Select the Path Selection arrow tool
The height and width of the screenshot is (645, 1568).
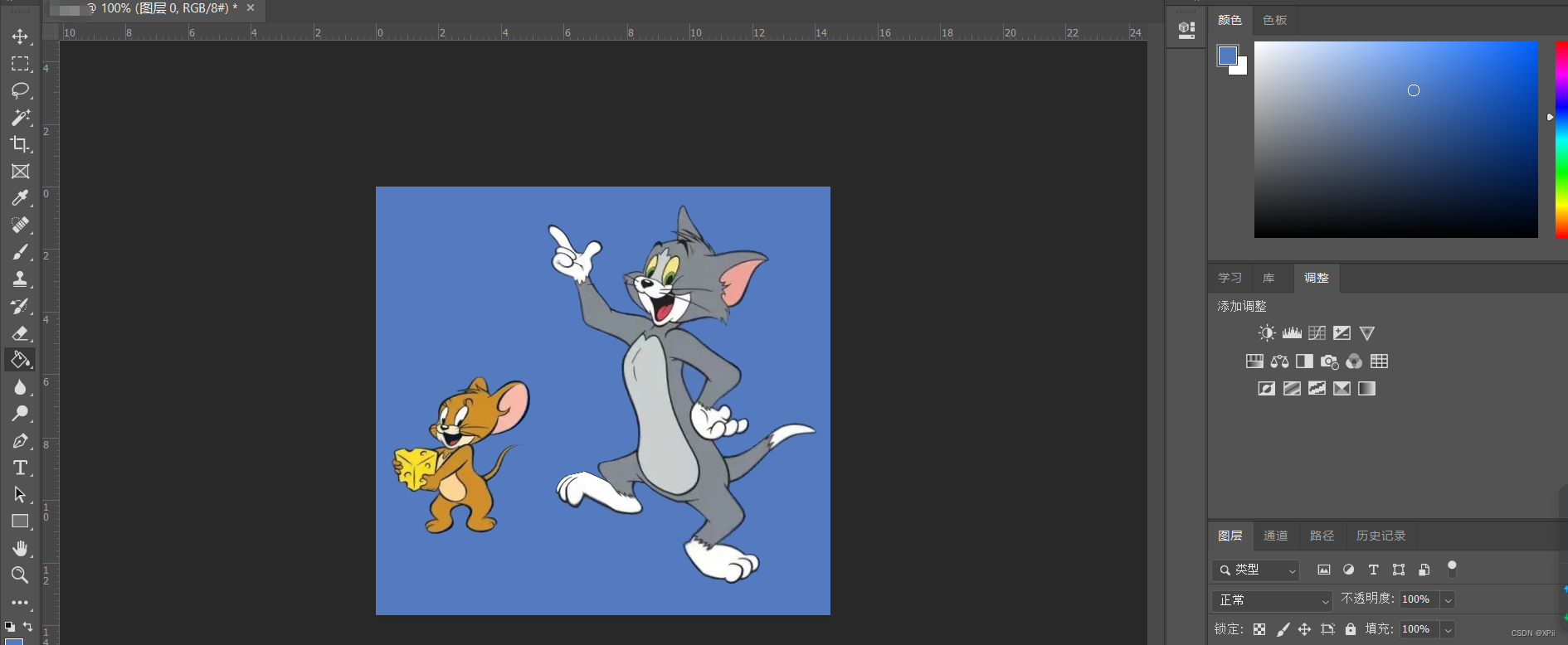[20, 494]
